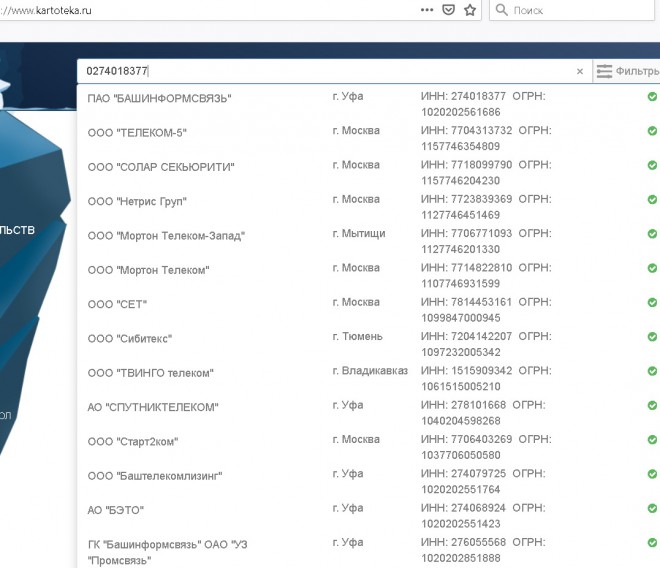This screenshot has width=660, height=568.
Task: Click the magnifier icon in browser search box
Action: (x=501, y=10)
